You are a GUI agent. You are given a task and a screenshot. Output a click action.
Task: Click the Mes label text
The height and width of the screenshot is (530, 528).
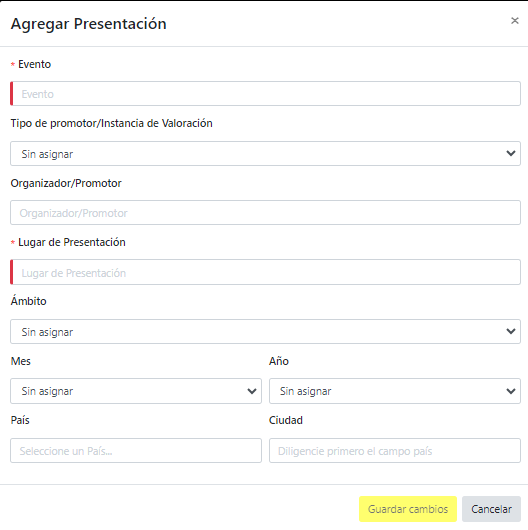click(x=21, y=361)
